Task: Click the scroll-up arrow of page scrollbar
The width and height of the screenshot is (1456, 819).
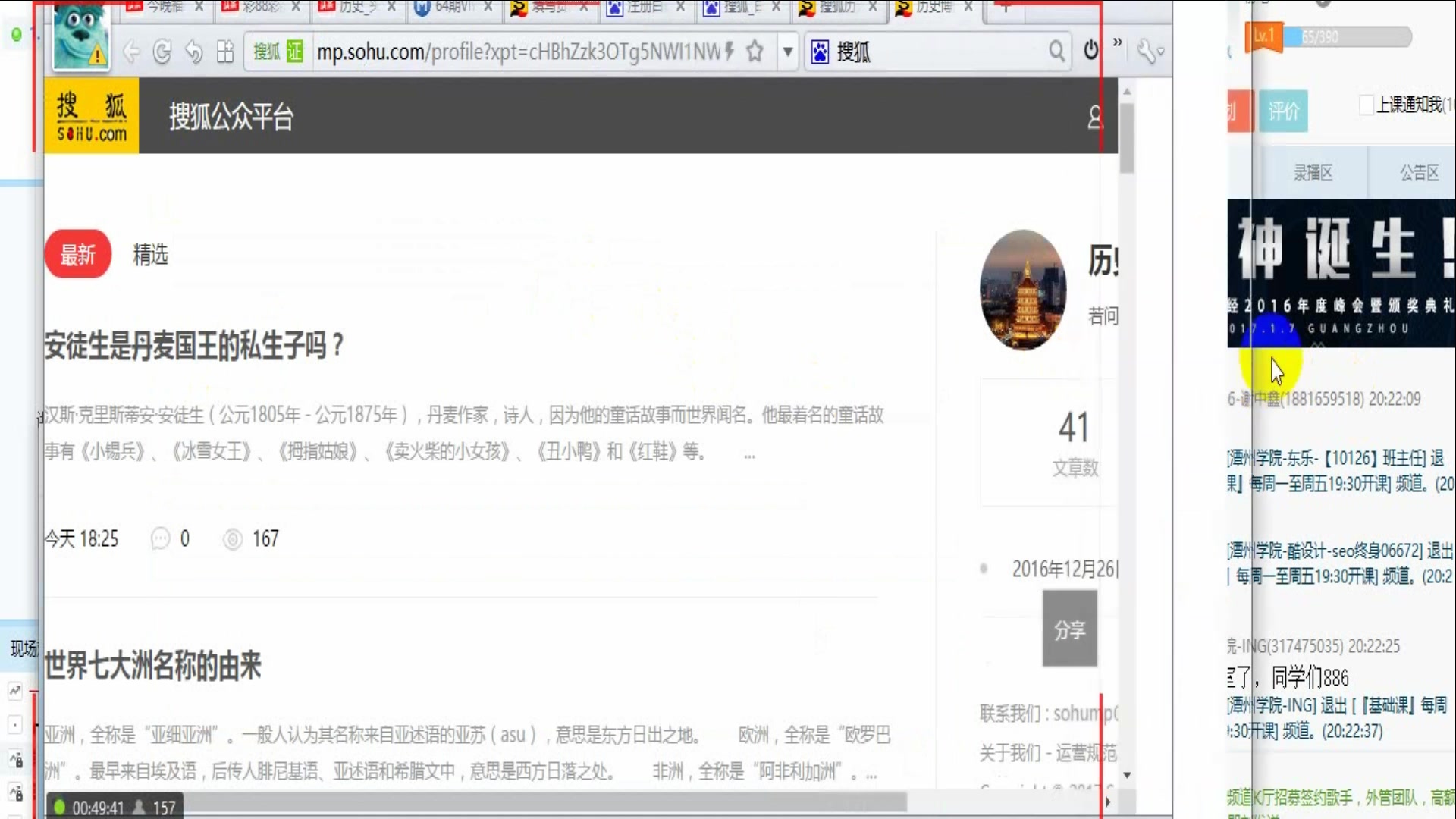Action: click(x=1127, y=91)
